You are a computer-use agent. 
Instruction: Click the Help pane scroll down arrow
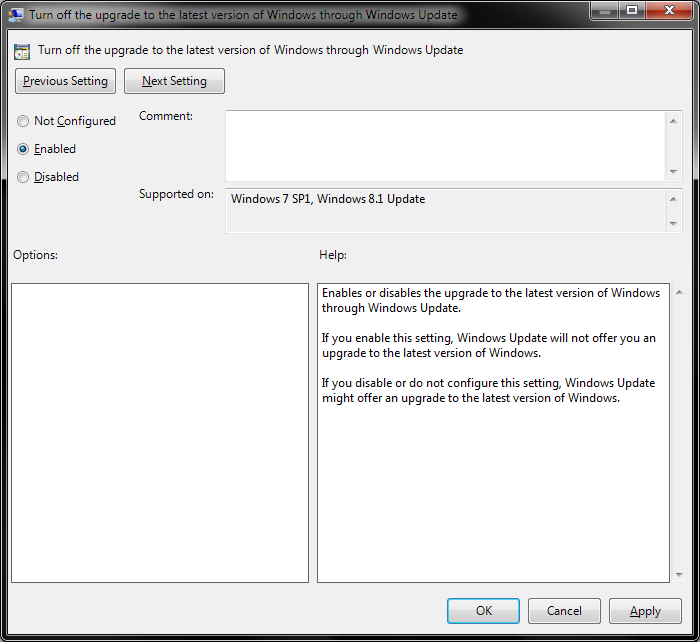[679, 575]
